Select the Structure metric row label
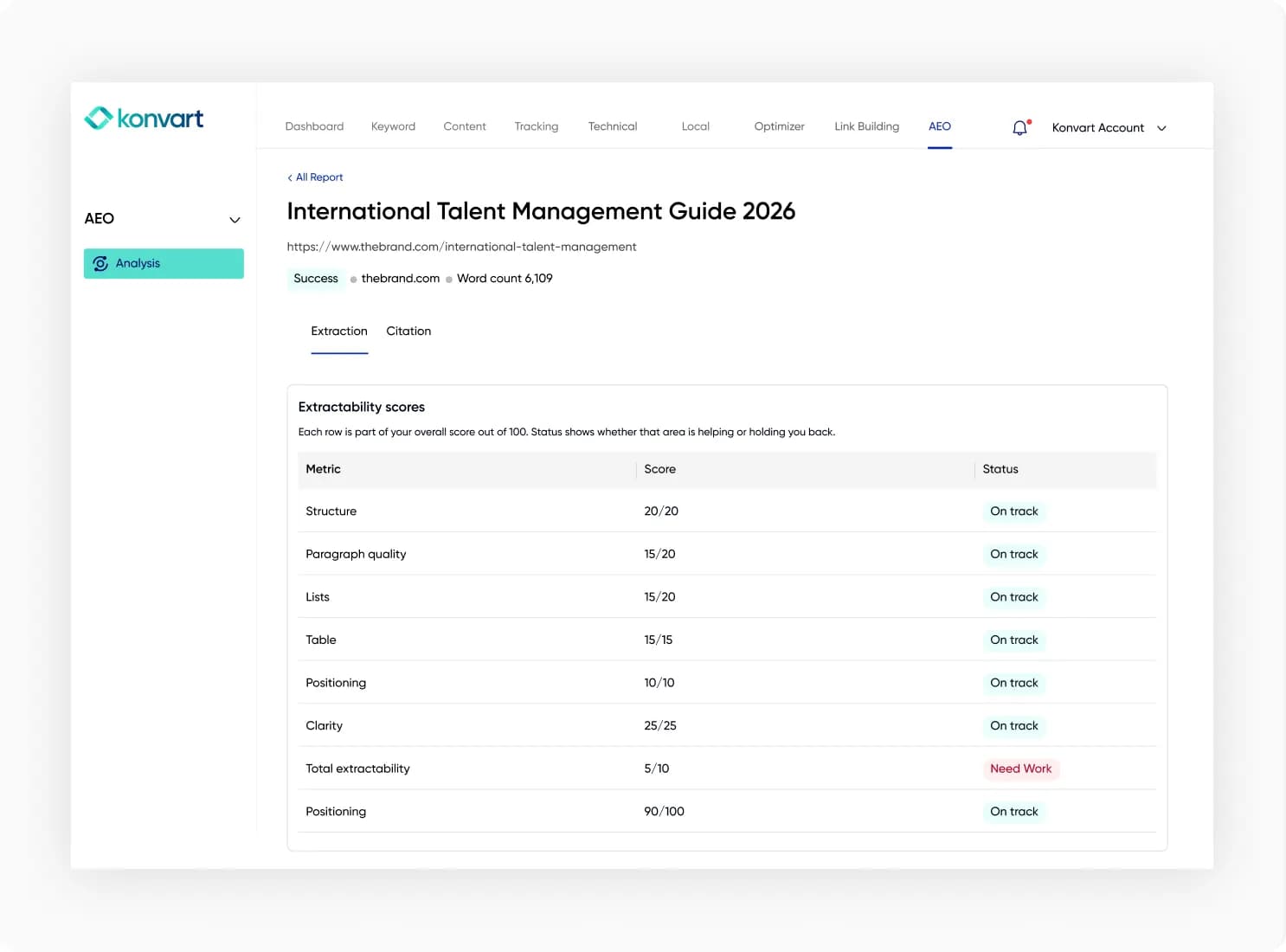This screenshot has height=952, width=1286. [331, 511]
